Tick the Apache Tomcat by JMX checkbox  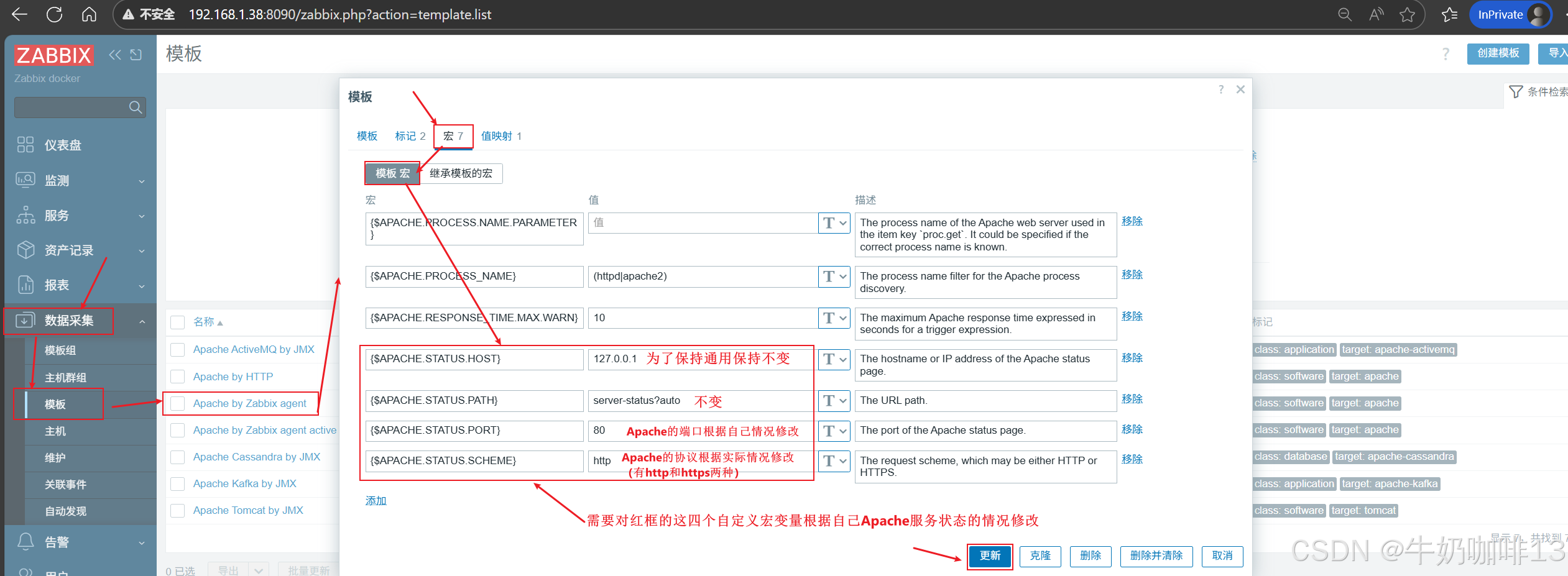178,510
